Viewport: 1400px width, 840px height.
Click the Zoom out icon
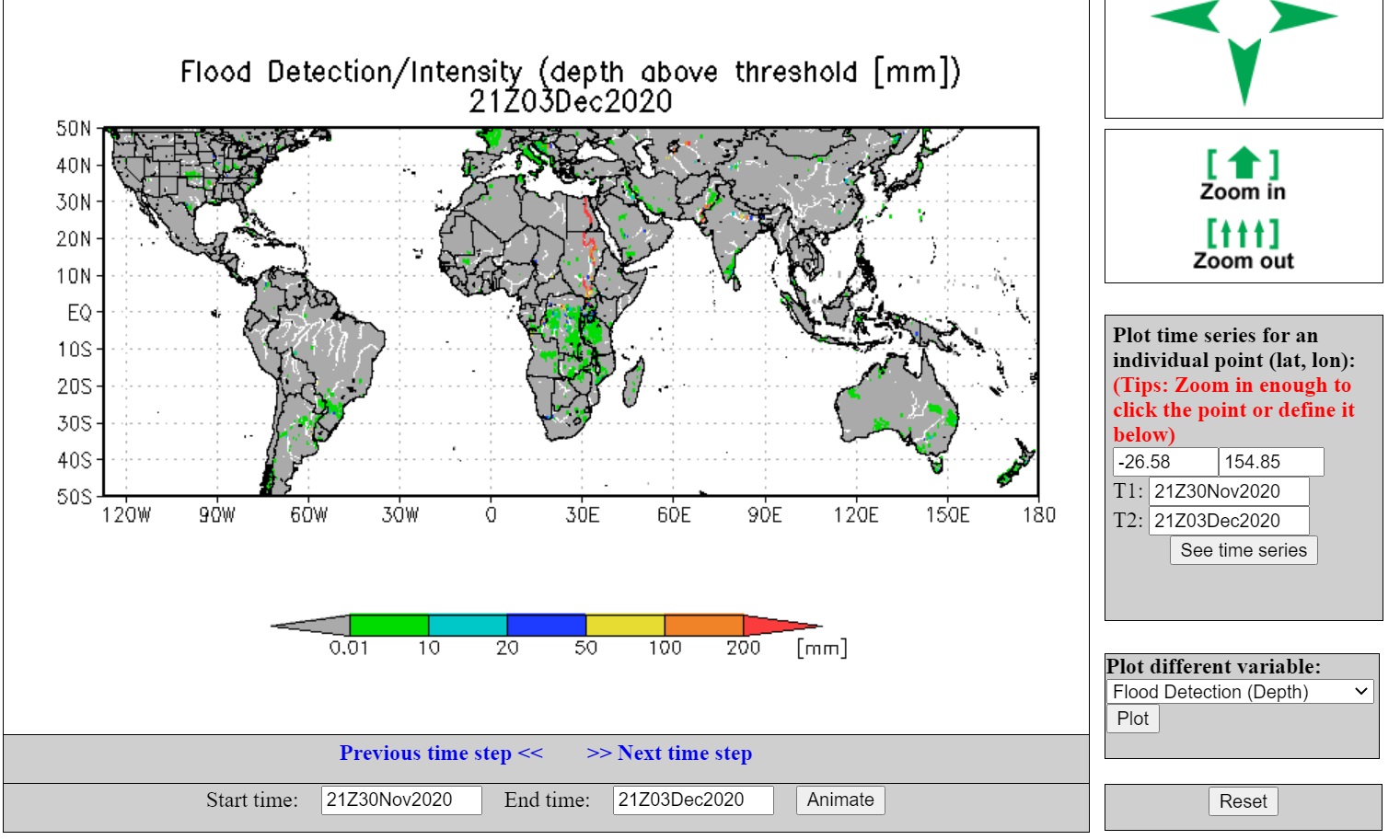[x=1243, y=244]
